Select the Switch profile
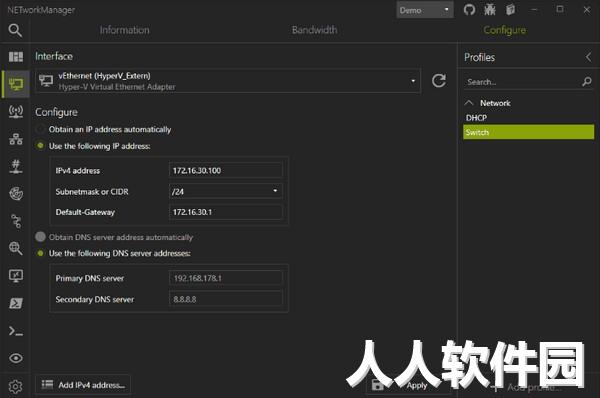This screenshot has height=398, width=600. [x=528, y=132]
